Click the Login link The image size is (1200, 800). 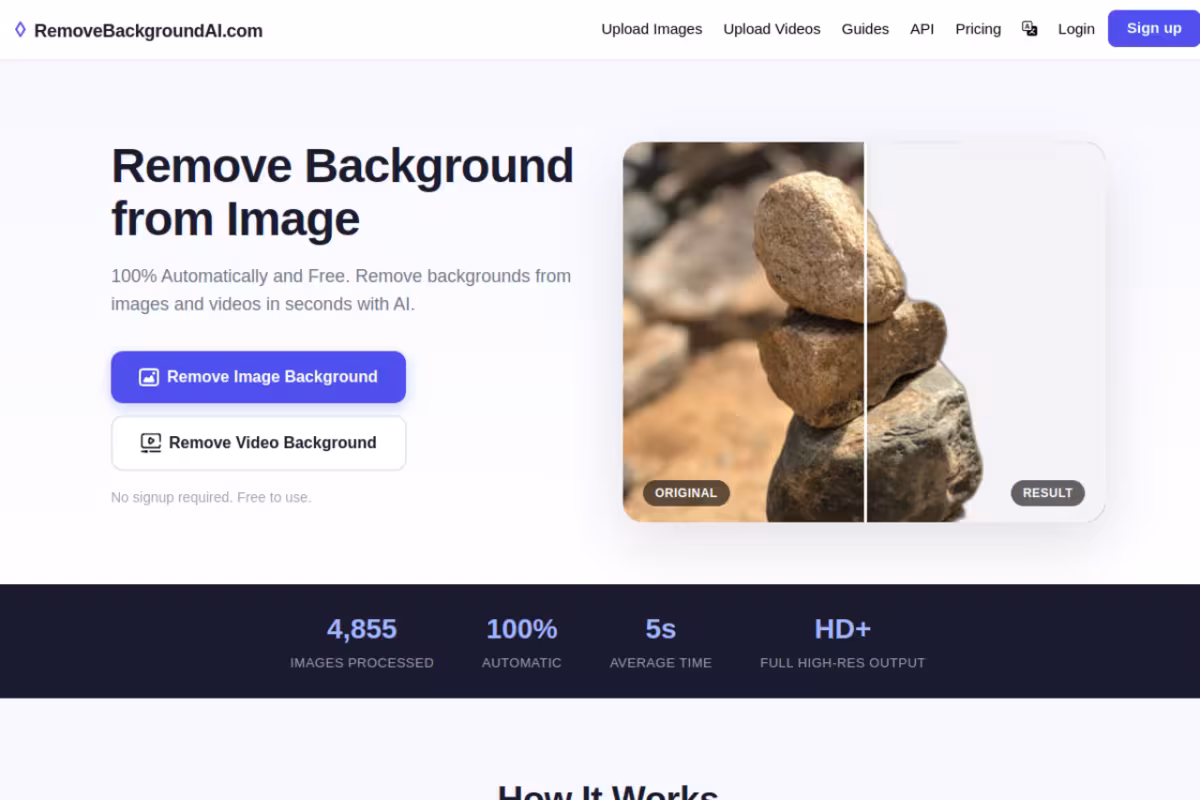pos(1076,29)
